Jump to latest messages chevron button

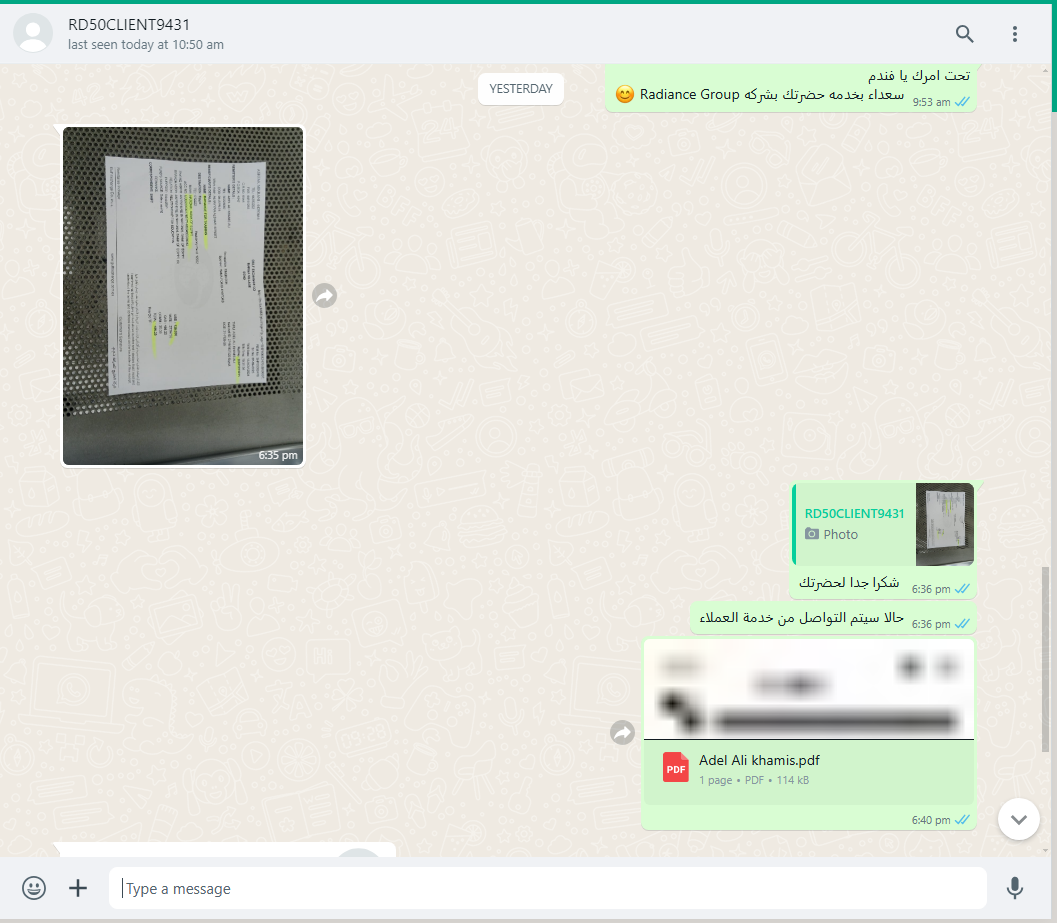[1019, 819]
